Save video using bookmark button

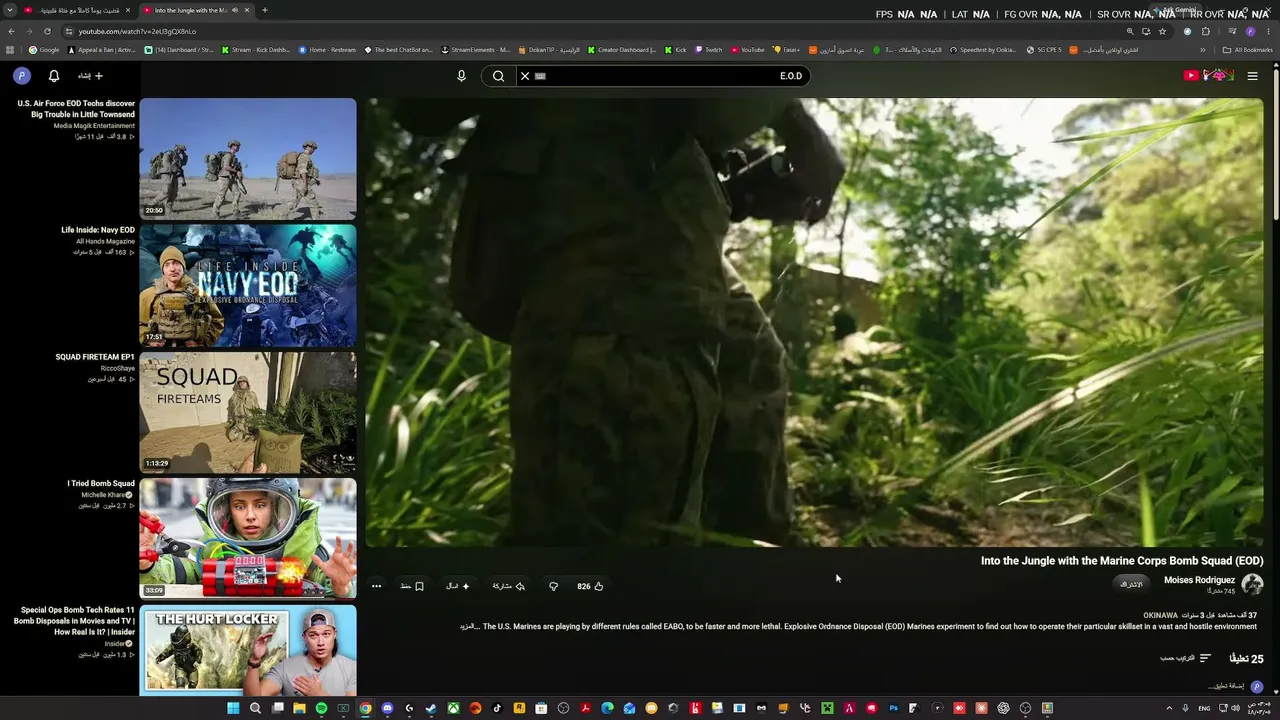click(412, 586)
